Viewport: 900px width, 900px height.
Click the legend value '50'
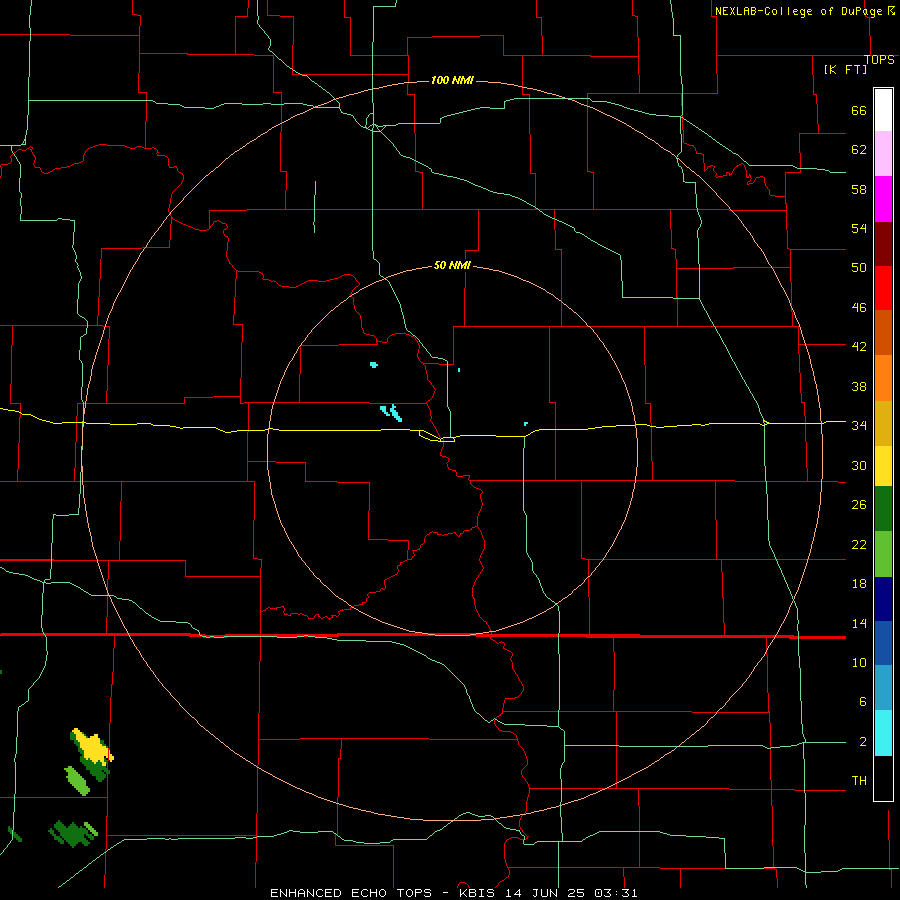tap(859, 268)
